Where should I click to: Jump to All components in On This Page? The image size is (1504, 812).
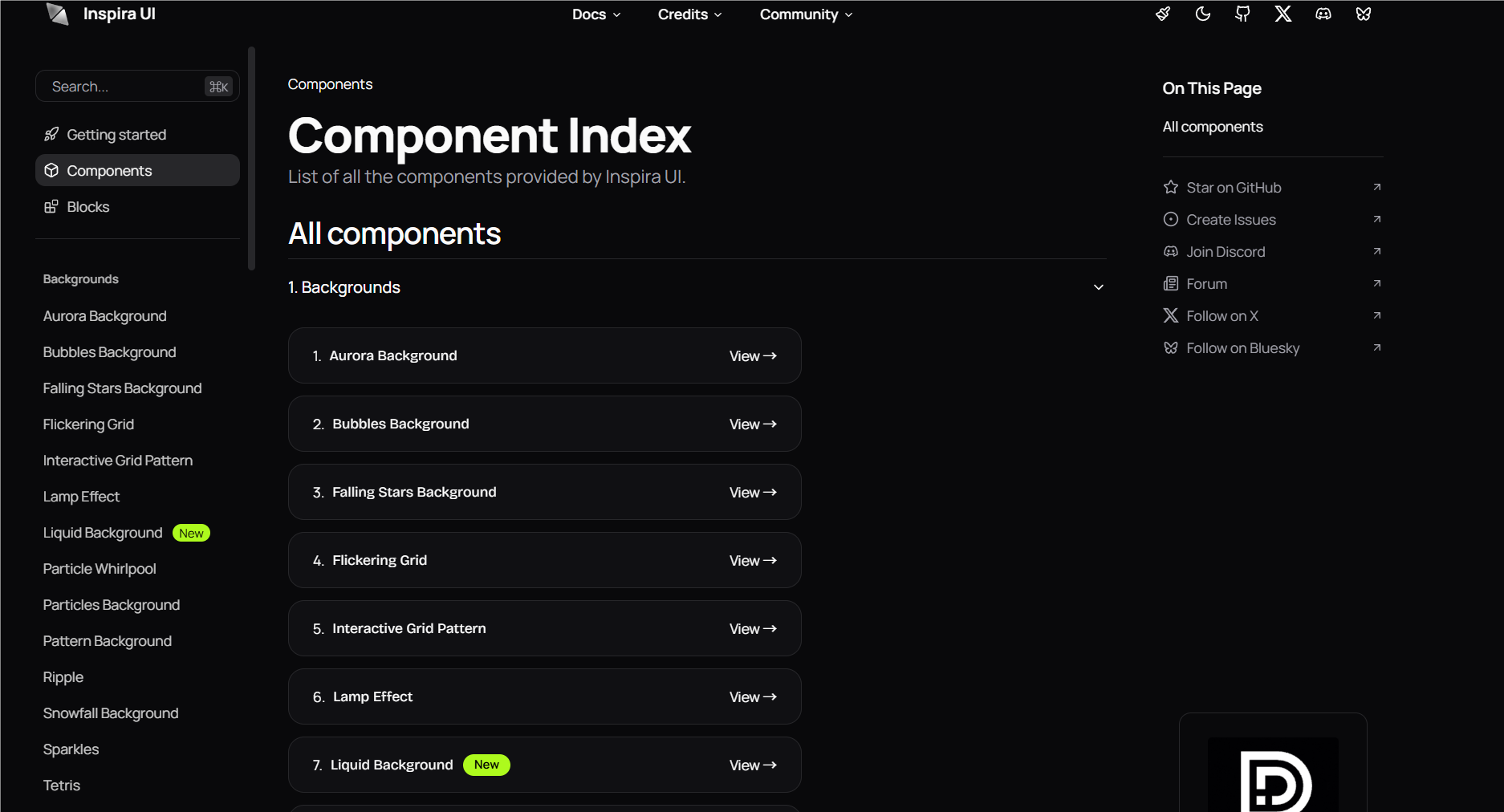coord(1213,127)
